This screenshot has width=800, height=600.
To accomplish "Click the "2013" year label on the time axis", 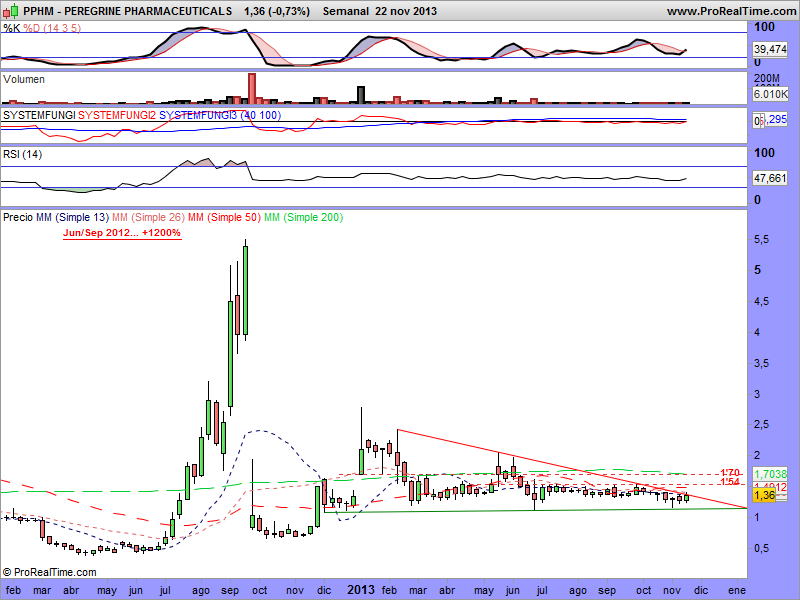I will 361,590.
